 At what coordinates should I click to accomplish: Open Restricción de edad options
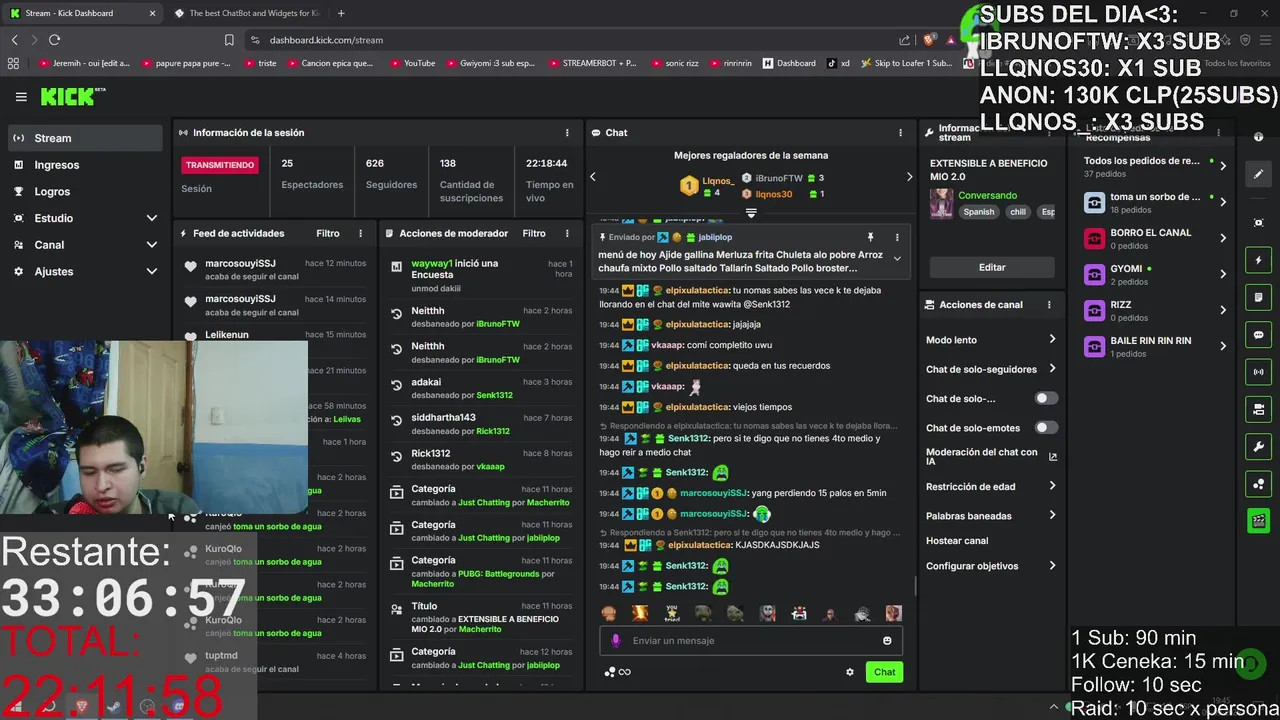click(991, 486)
